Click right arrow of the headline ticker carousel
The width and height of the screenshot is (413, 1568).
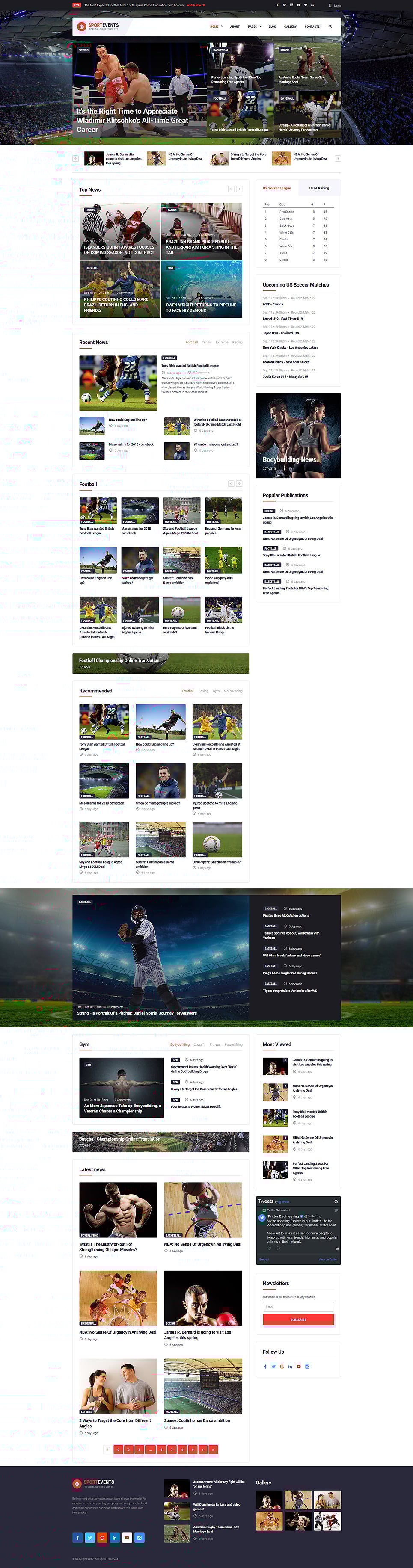point(338,158)
